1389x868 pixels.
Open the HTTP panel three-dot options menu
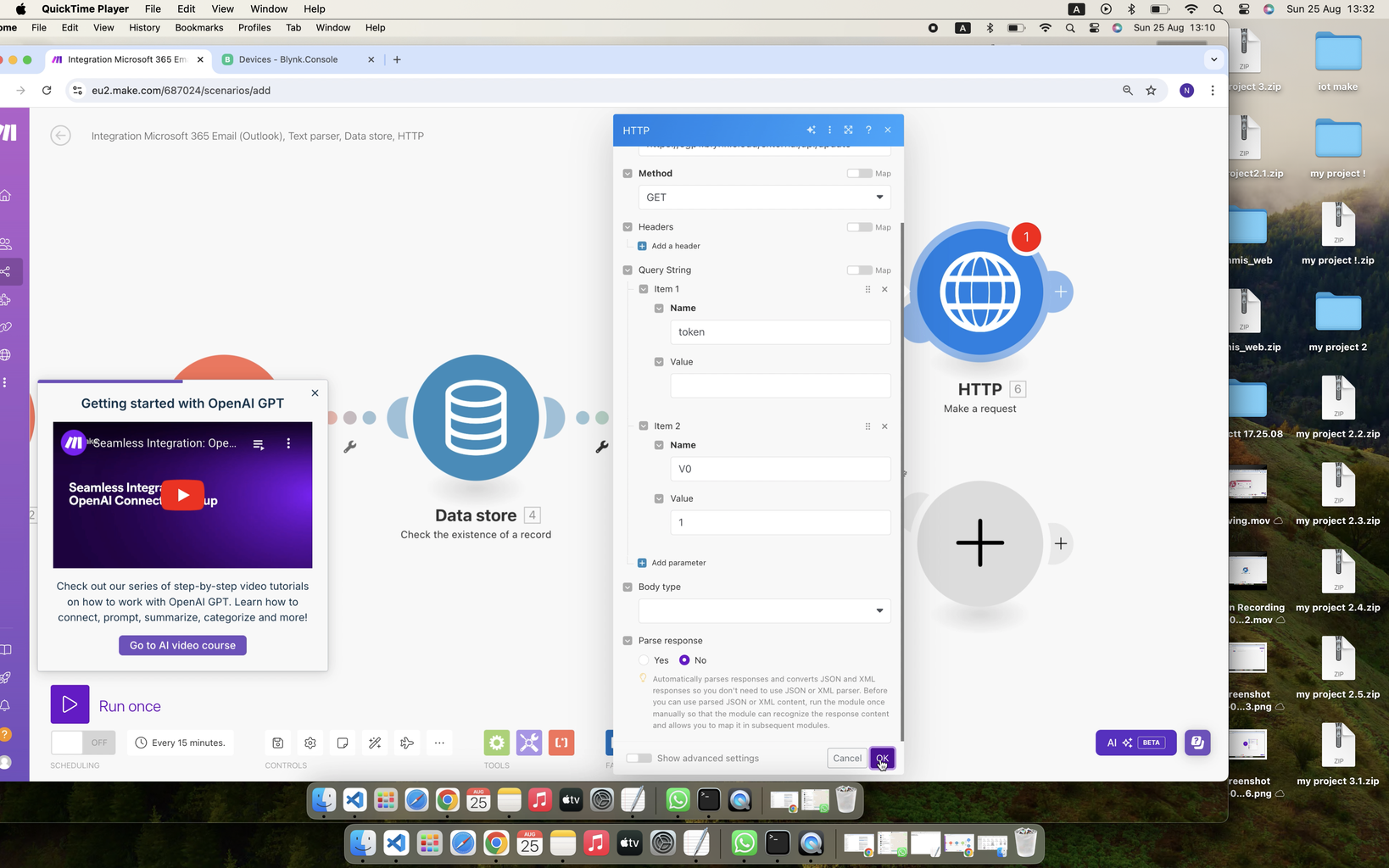[830, 130]
